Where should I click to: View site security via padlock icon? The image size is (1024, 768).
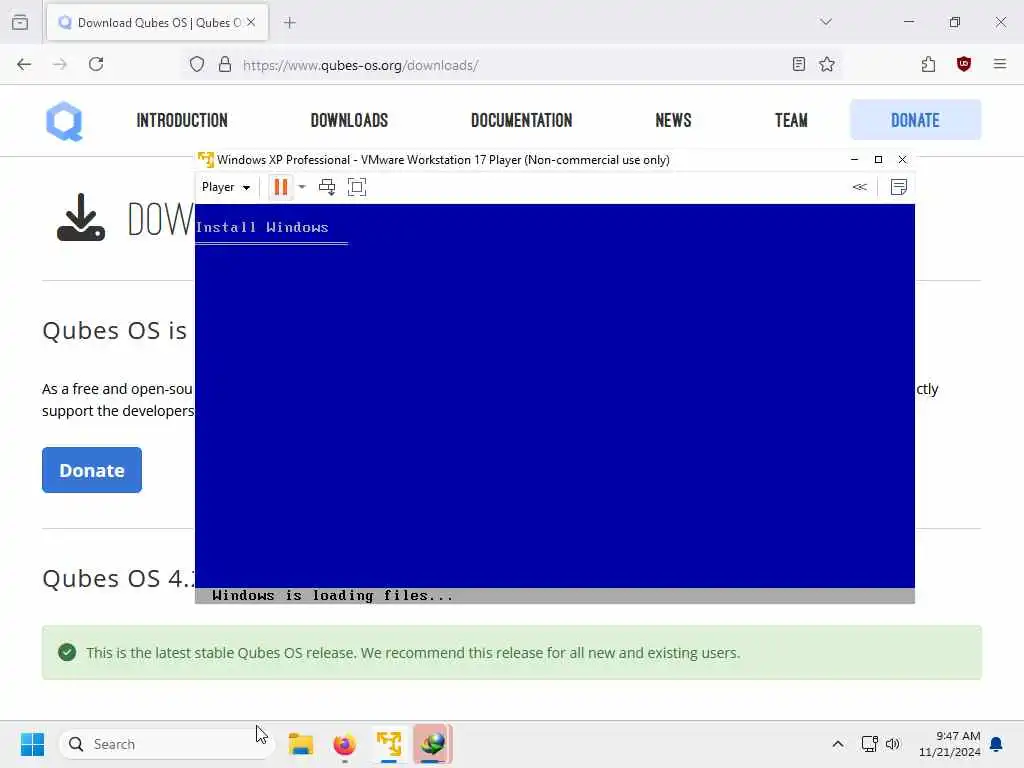click(225, 65)
